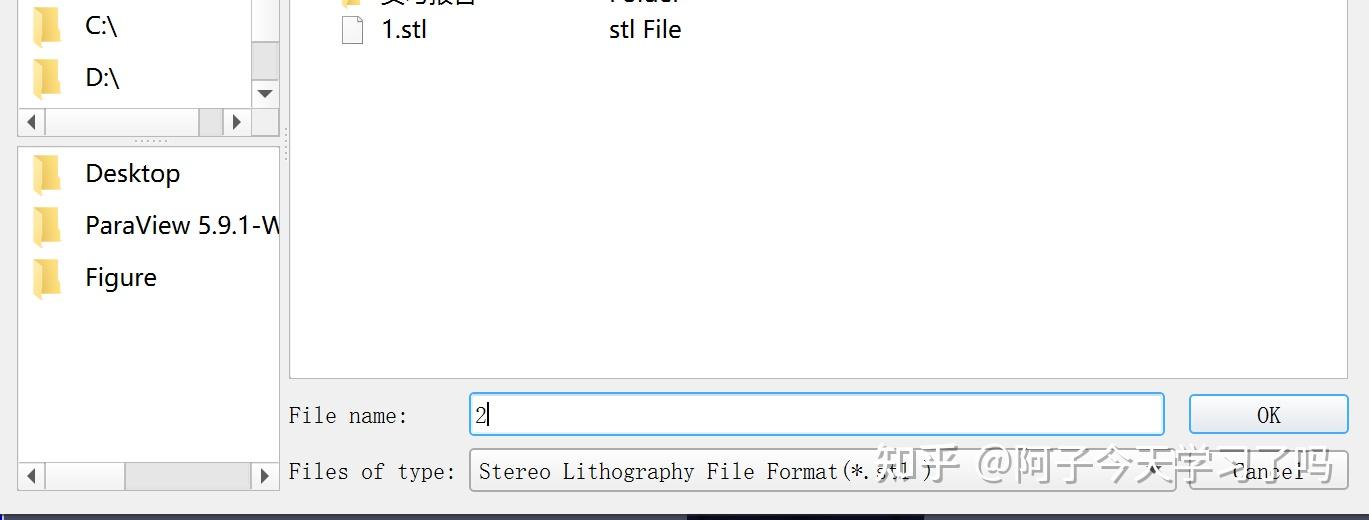The image size is (1369, 520).
Task: Open the Desktop folder shortcut
Action: [46, 174]
